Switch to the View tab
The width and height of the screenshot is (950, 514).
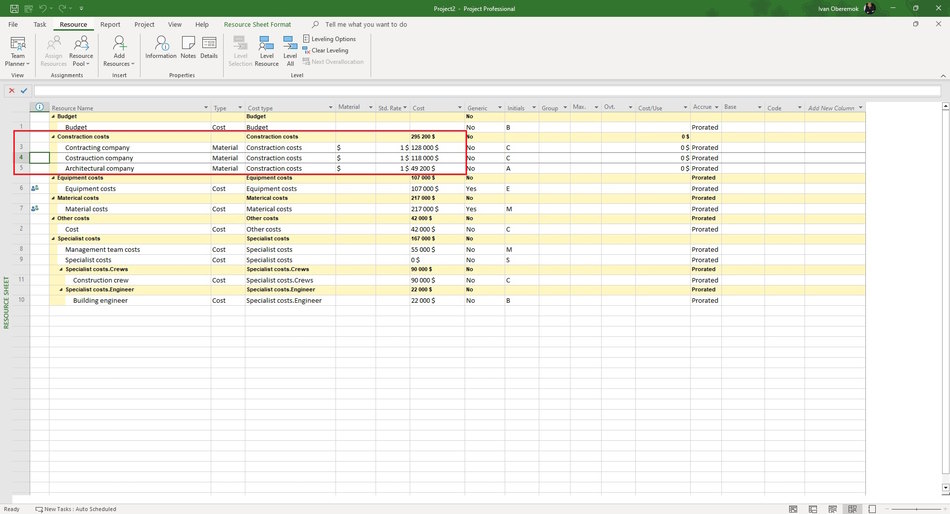174,24
